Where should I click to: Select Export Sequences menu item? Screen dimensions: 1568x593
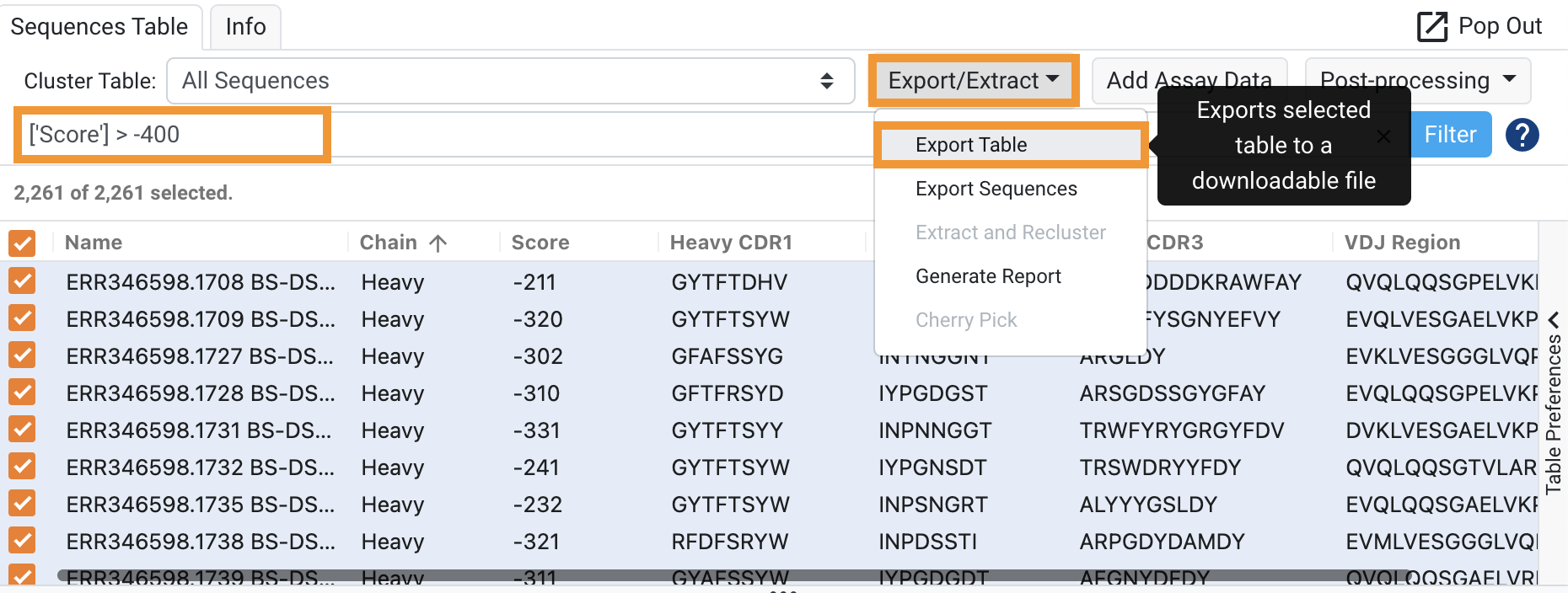click(x=996, y=189)
